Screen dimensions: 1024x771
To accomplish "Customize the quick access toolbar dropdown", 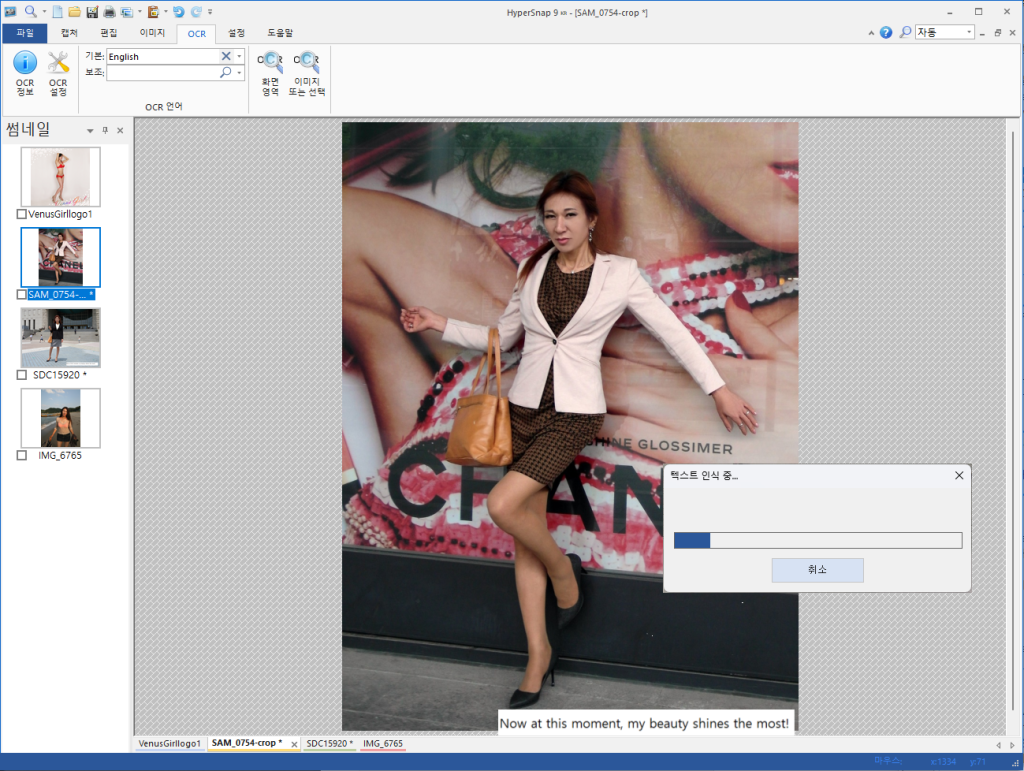I will click(210, 12).
